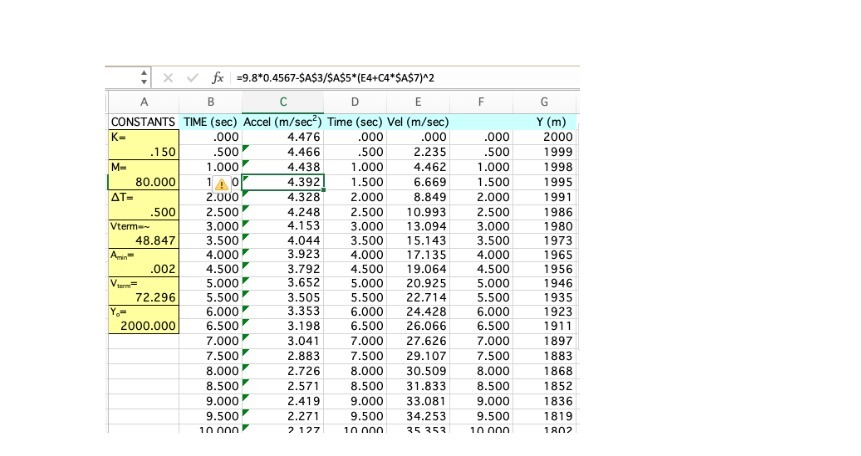The height and width of the screenshot is (456, 861).
Task: Click the TIME (sec) header cell
Action: coord(210,122)
